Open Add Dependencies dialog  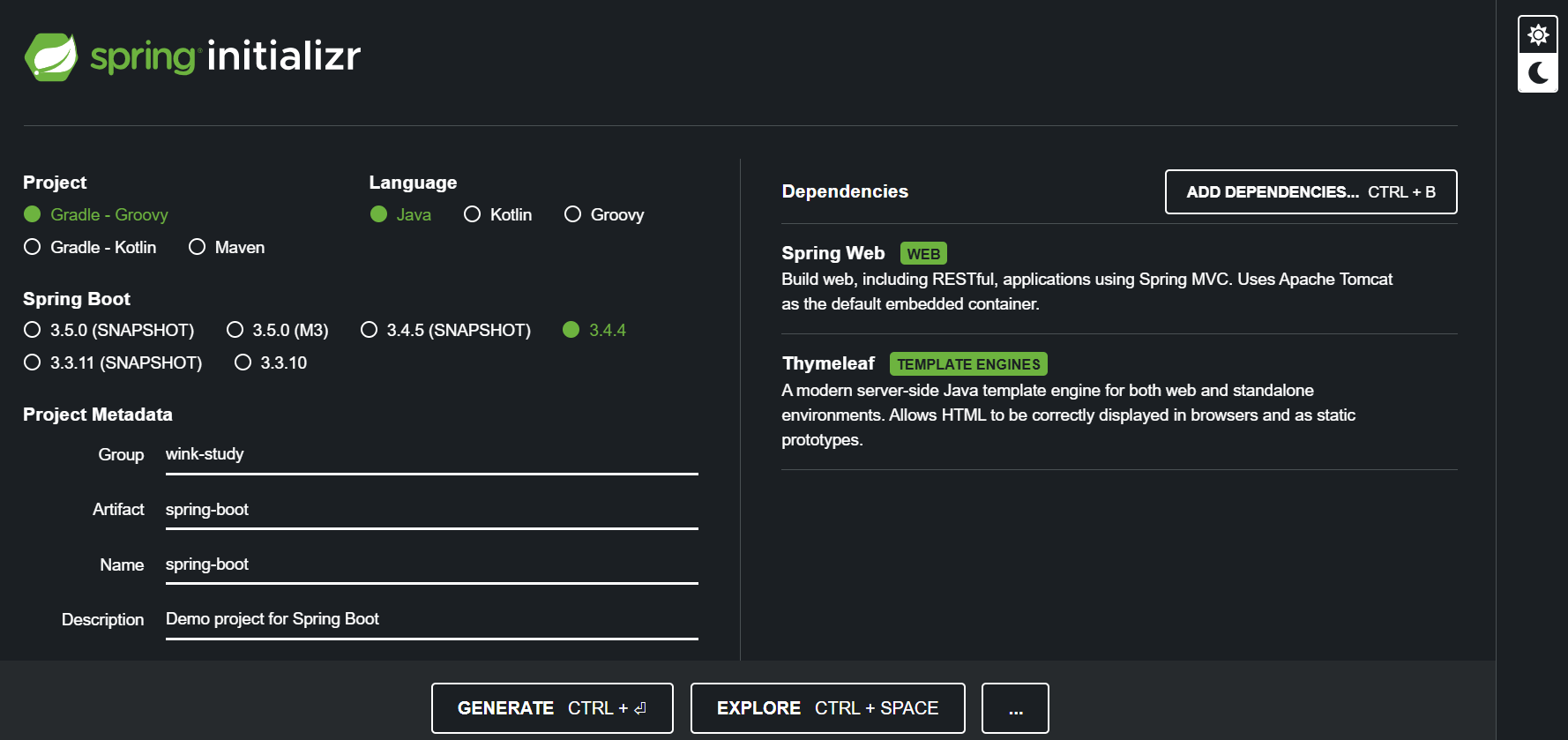point(1310,191)
